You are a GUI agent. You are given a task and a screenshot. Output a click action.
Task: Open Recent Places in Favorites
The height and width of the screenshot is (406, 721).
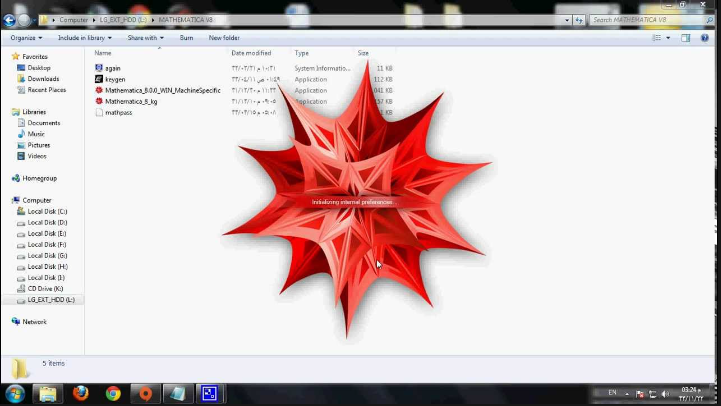click(x=46, y=90)
